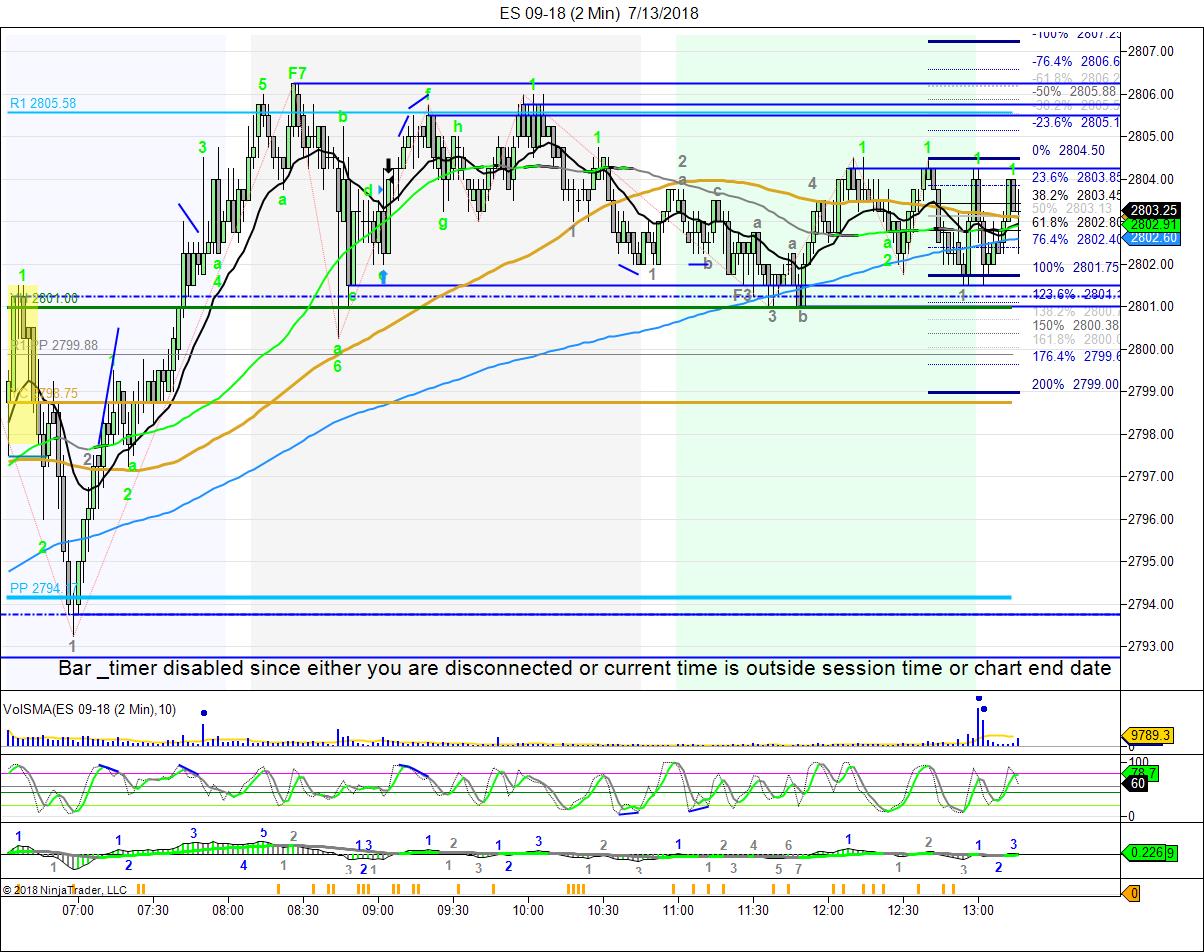Click the 10:30 time axis label
The image size is (1204, 952).
pos(603,909)
